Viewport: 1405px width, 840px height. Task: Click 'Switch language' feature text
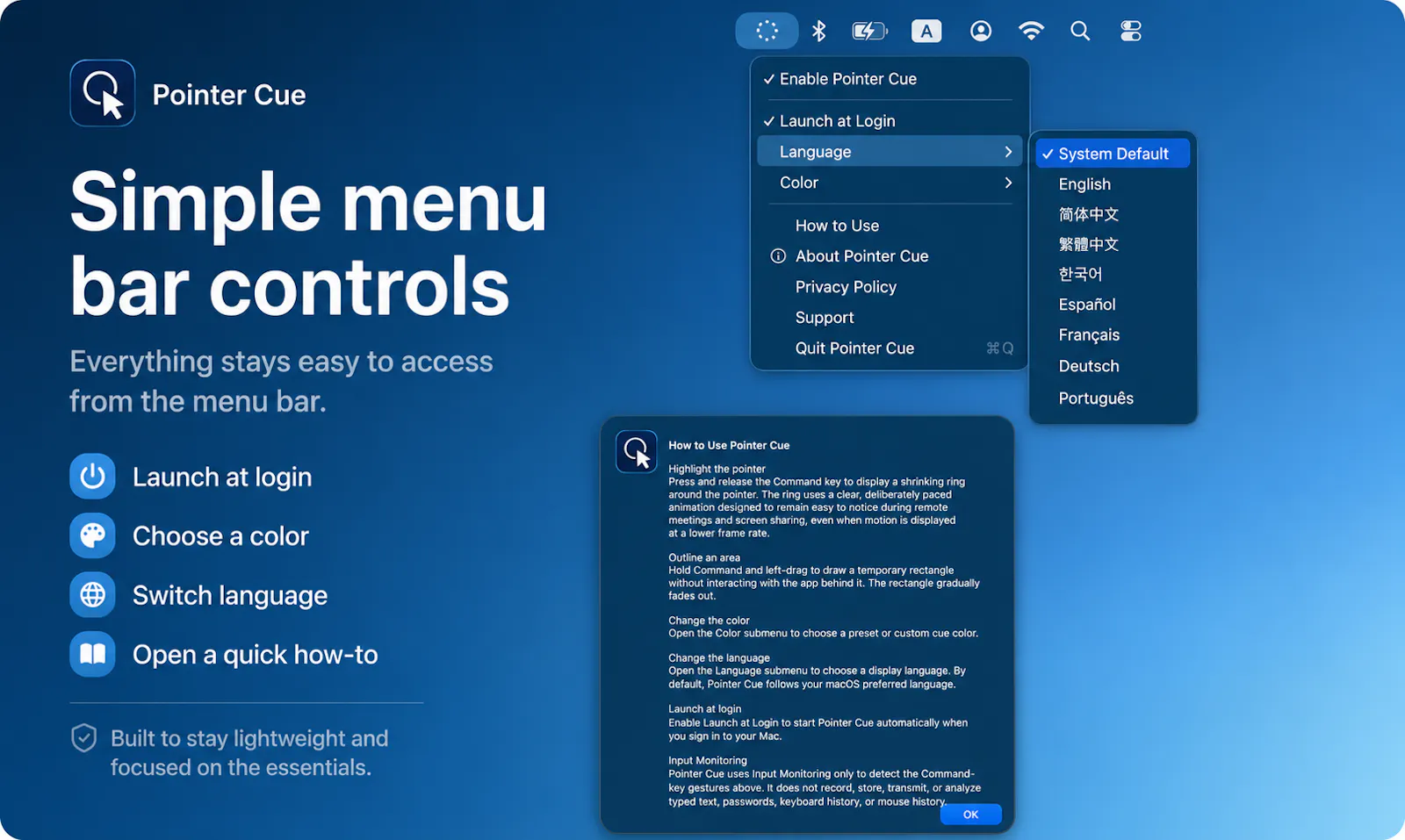(x=230, y=595)
